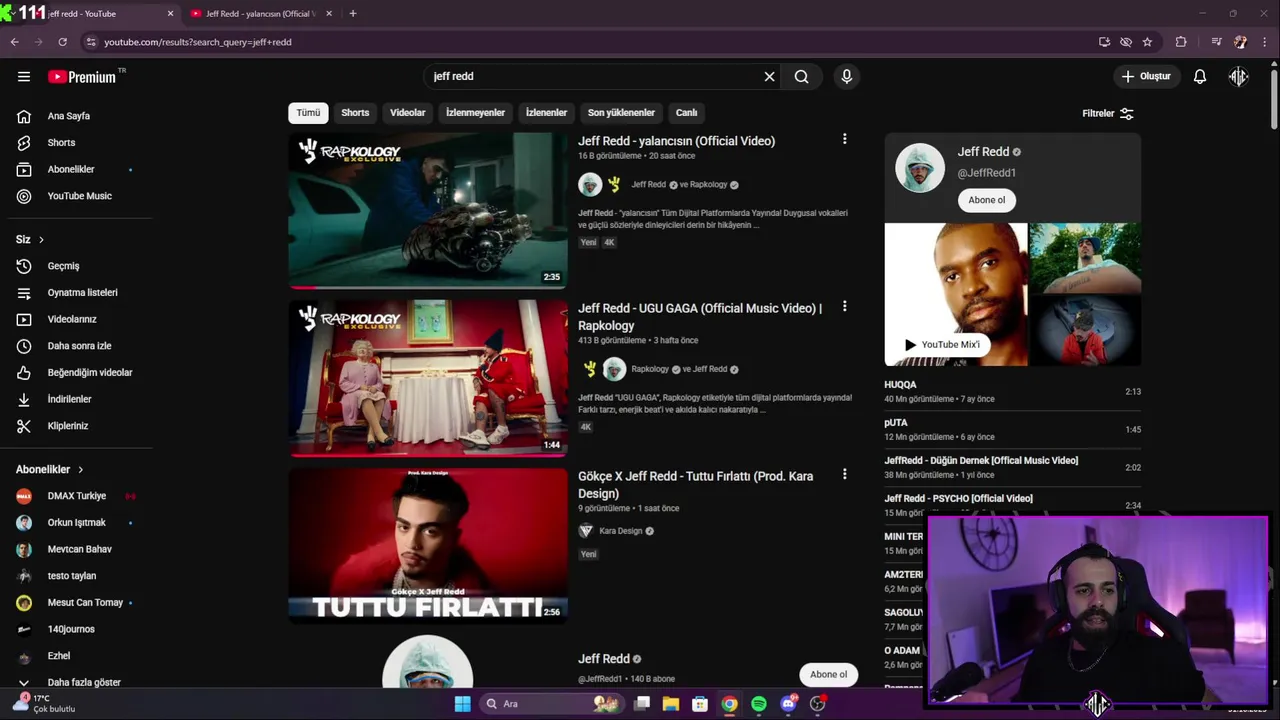
Task: Select the Tümü filter chip
Action: coord(308,113)
